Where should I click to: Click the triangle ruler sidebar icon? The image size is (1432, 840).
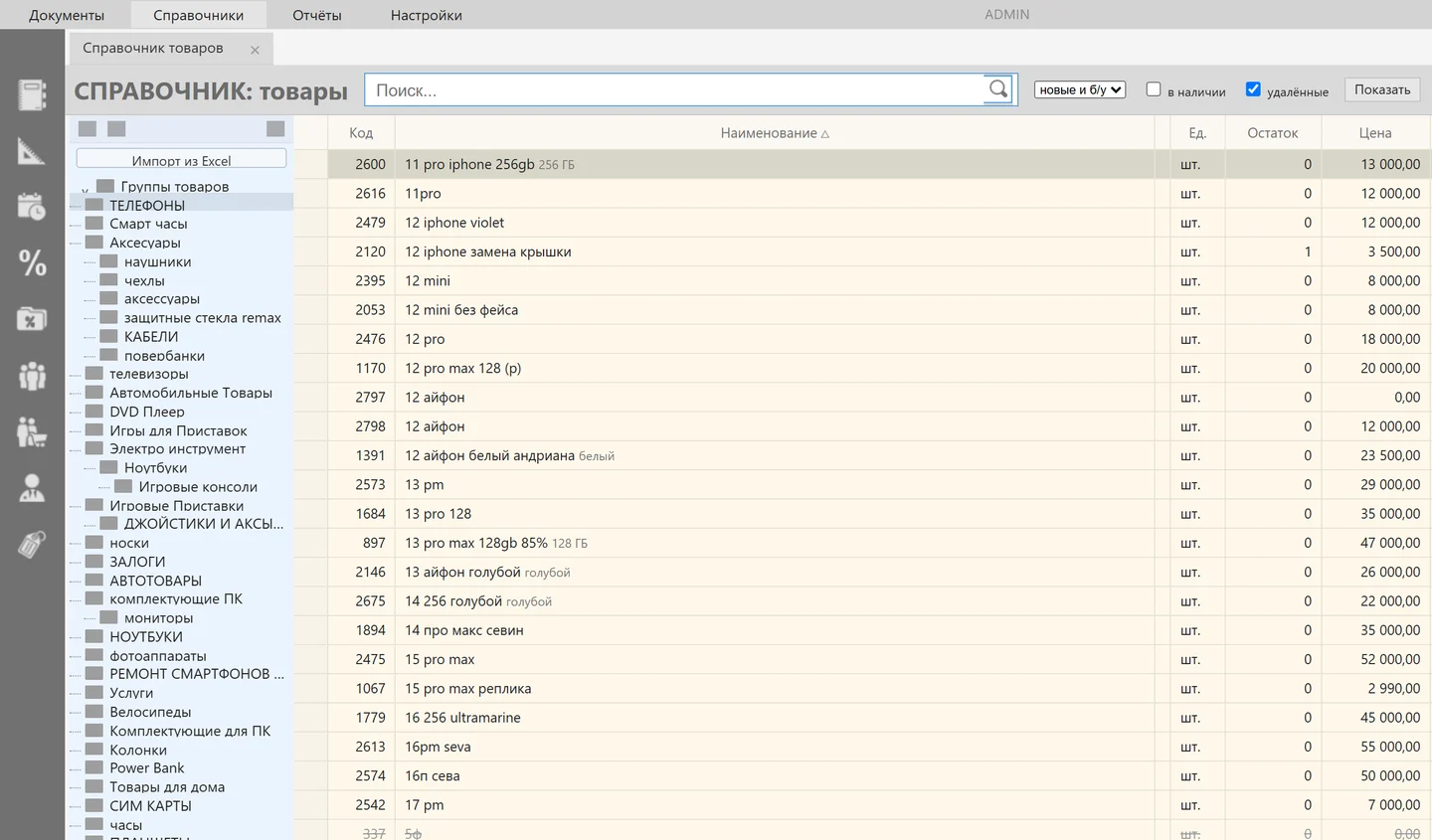pyautogui.click(x=32, y=151)
